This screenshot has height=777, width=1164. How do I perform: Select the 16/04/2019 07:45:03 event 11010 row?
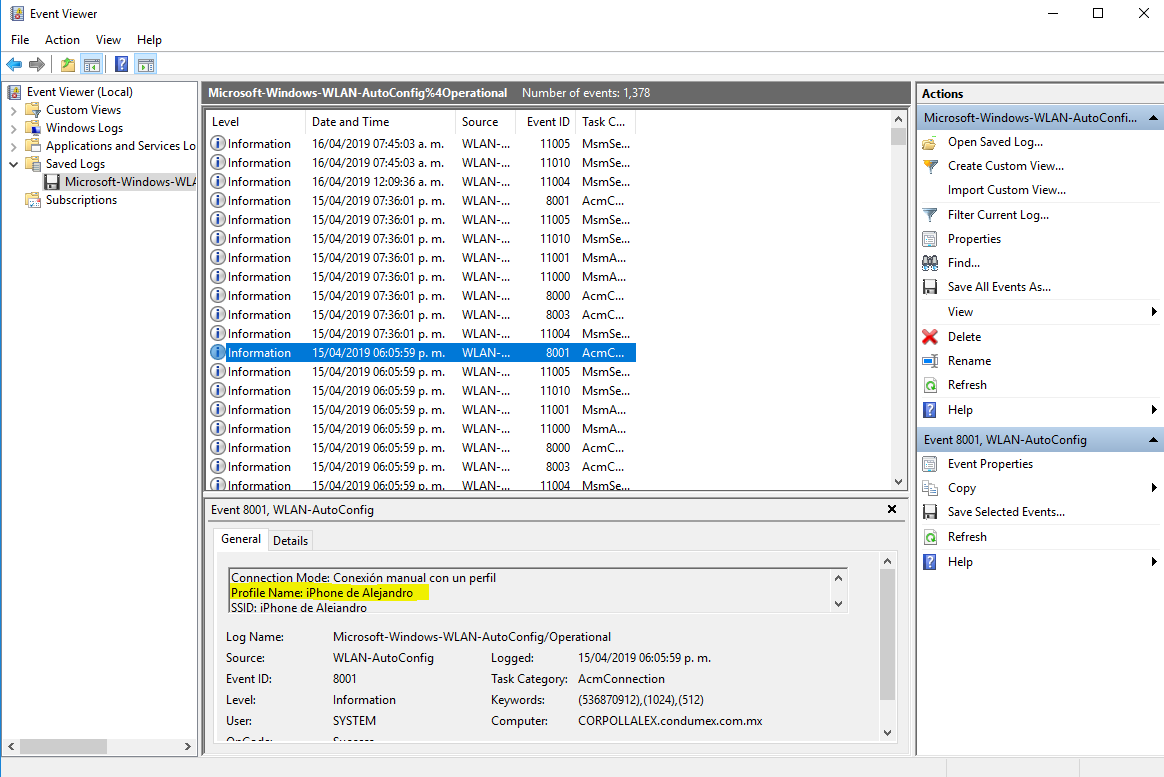420,163
